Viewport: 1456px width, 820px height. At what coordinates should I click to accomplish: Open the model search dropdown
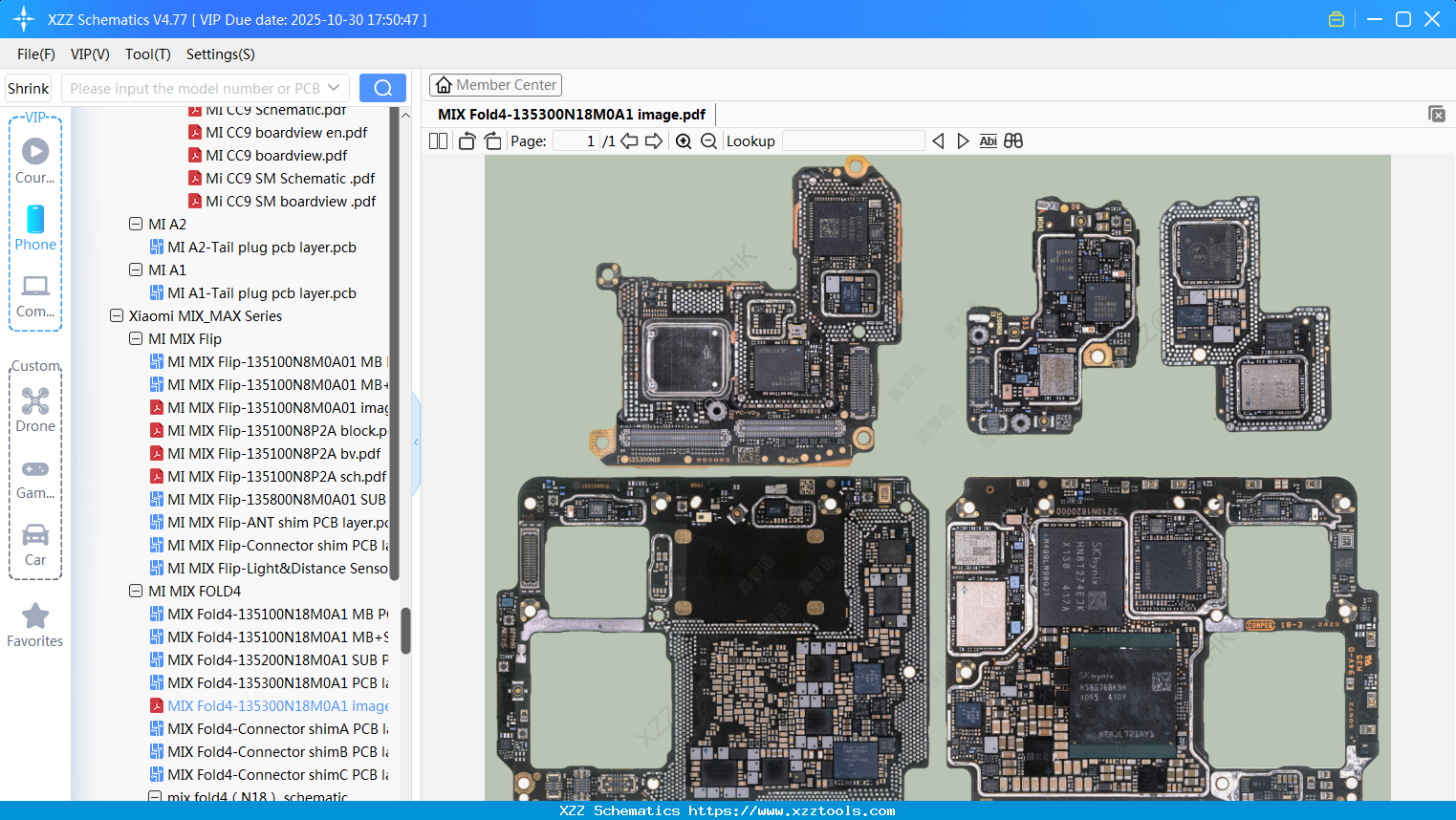point(332,87)
